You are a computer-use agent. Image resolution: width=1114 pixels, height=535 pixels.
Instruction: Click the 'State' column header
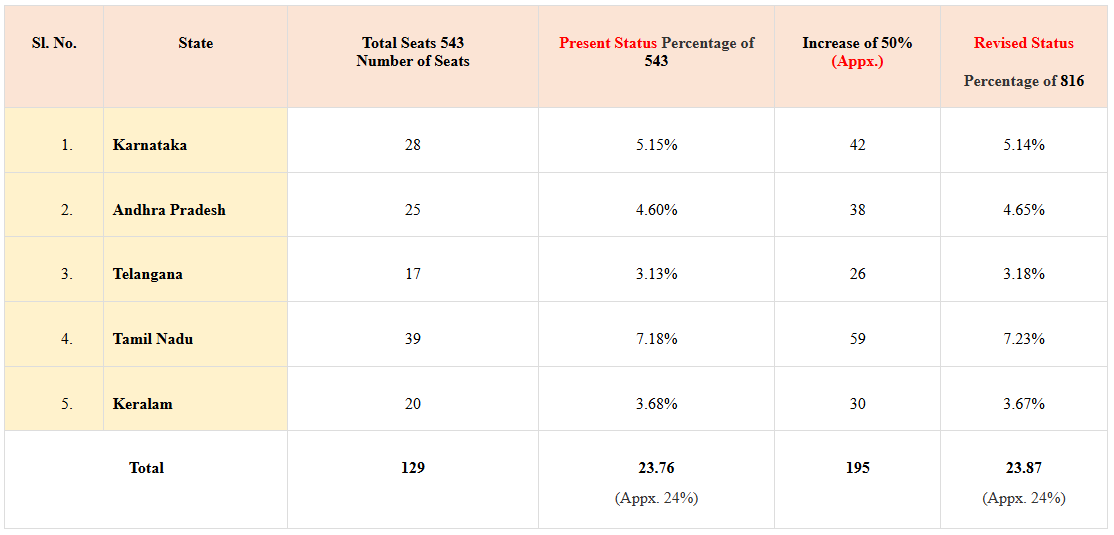(x=196, y=43)
